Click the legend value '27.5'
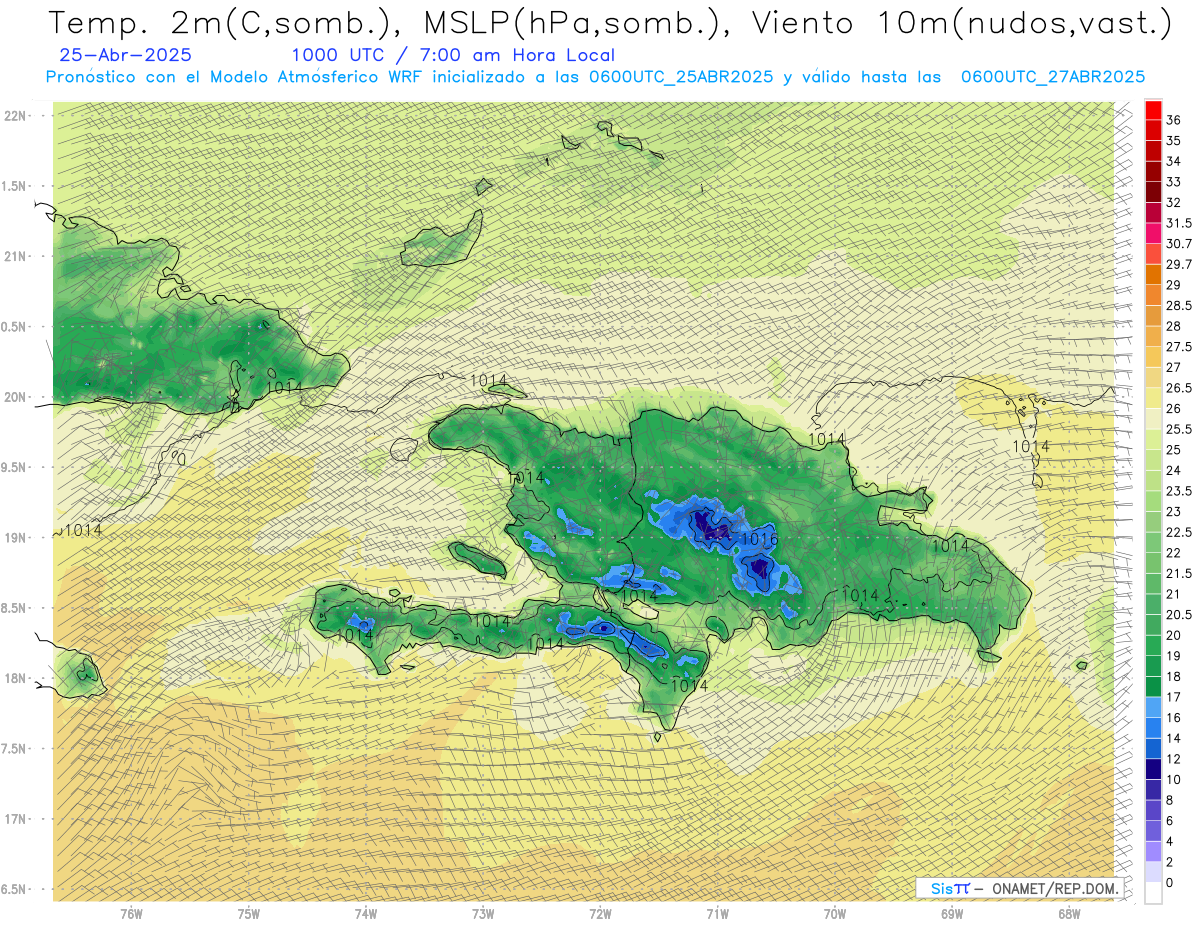Screen dimensions: 1200x927 1178,347
